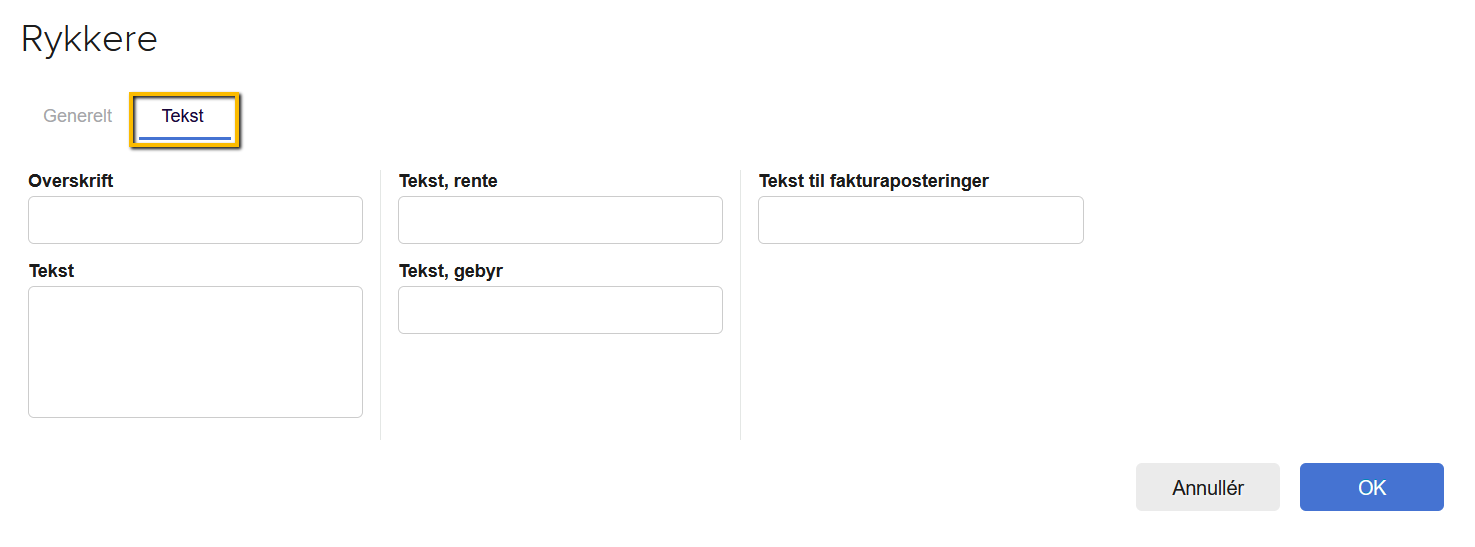Click the blue underline beneath the Tekst tab
The width and height of the screenshot is (1475, 547).
(185, 138)
